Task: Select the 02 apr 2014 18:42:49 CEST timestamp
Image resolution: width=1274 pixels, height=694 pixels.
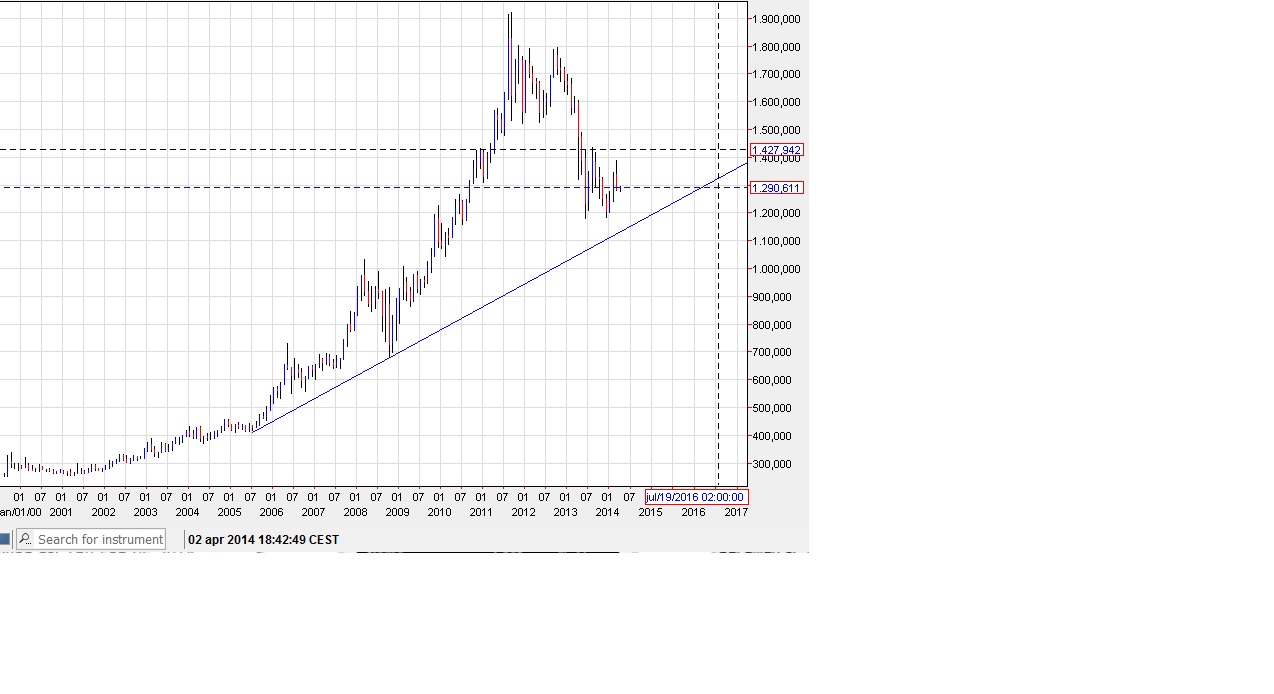Action: coord(264,539)
